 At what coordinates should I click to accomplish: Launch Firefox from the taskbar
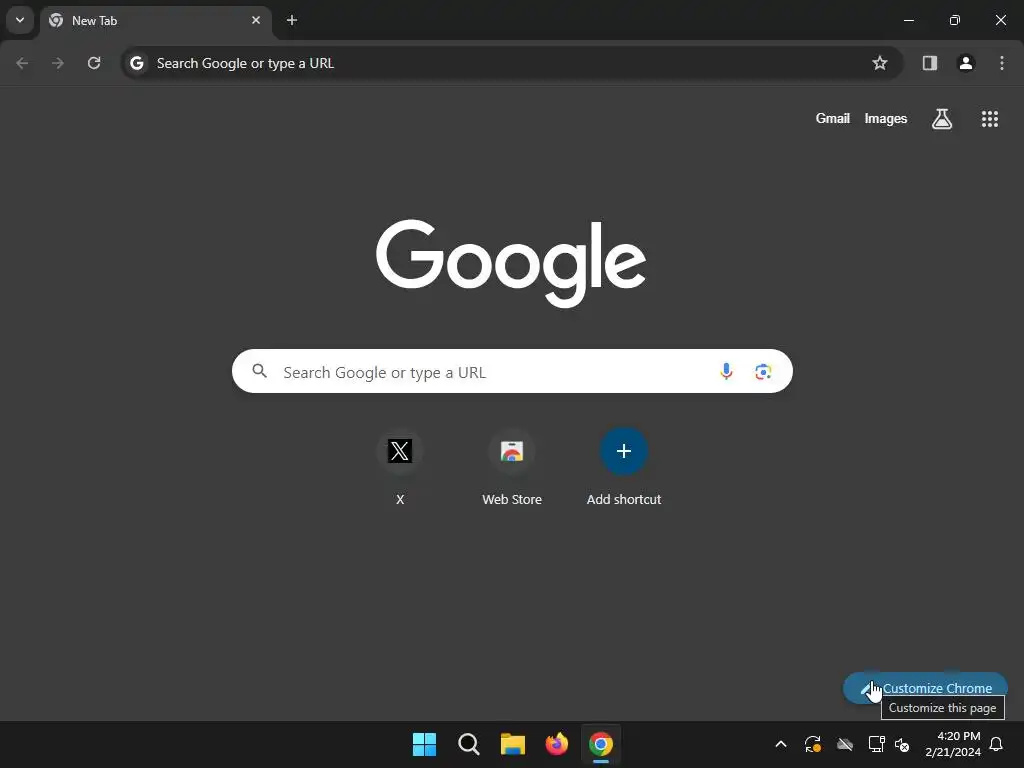click(556, 744)
